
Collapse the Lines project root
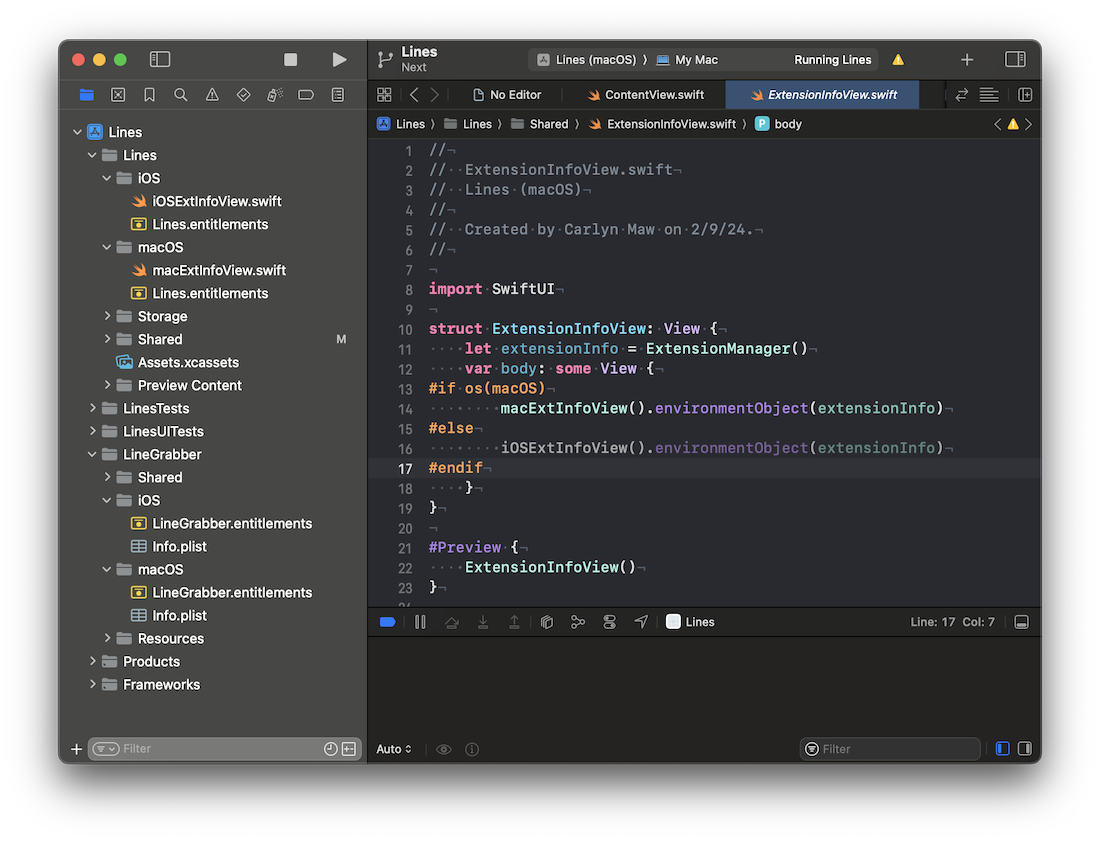point(77,132)
